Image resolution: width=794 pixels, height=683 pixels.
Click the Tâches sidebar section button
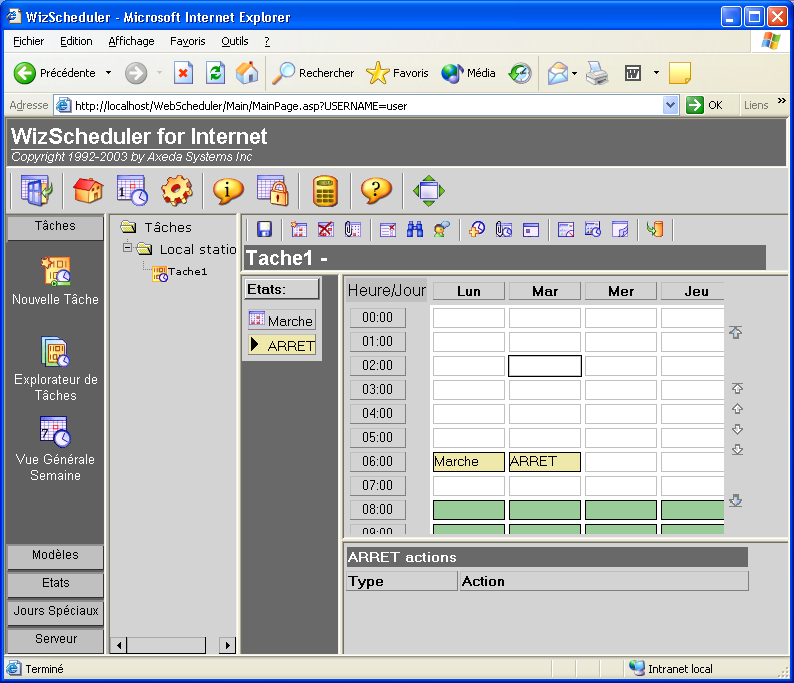click(55, 226)
